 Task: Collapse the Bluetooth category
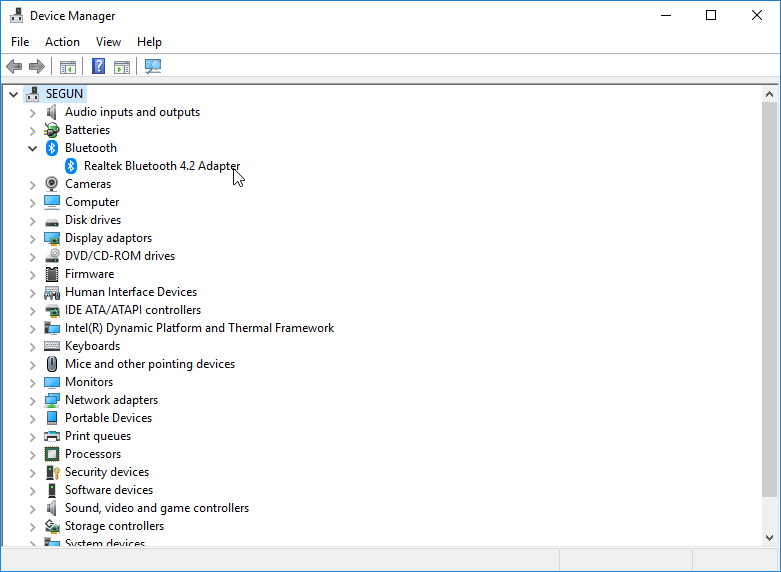click(x=32, y=148)
